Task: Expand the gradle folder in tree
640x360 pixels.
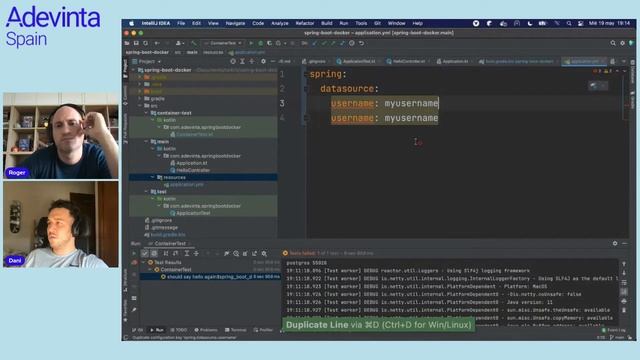Action: tap(140, 99)
